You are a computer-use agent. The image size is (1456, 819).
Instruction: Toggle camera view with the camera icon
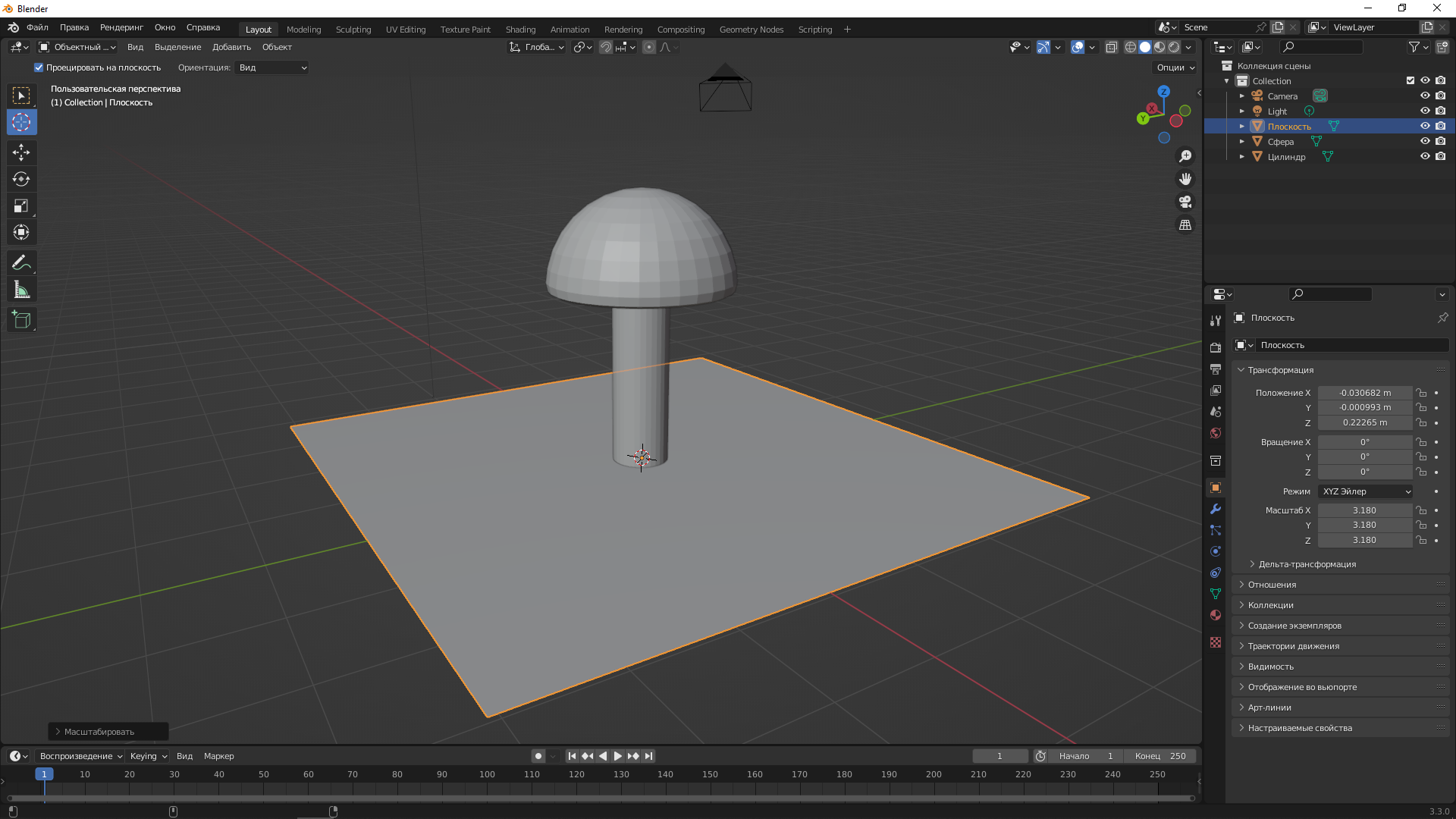click(1185, 202)
